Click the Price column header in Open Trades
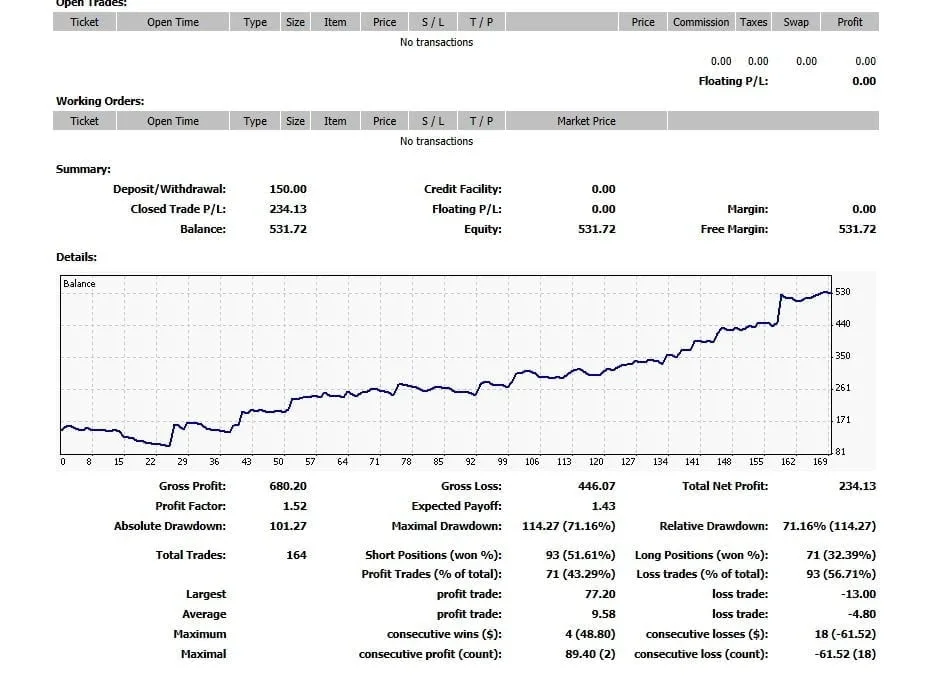This screenshot has height=685, width=943. (x=383, y=21)
